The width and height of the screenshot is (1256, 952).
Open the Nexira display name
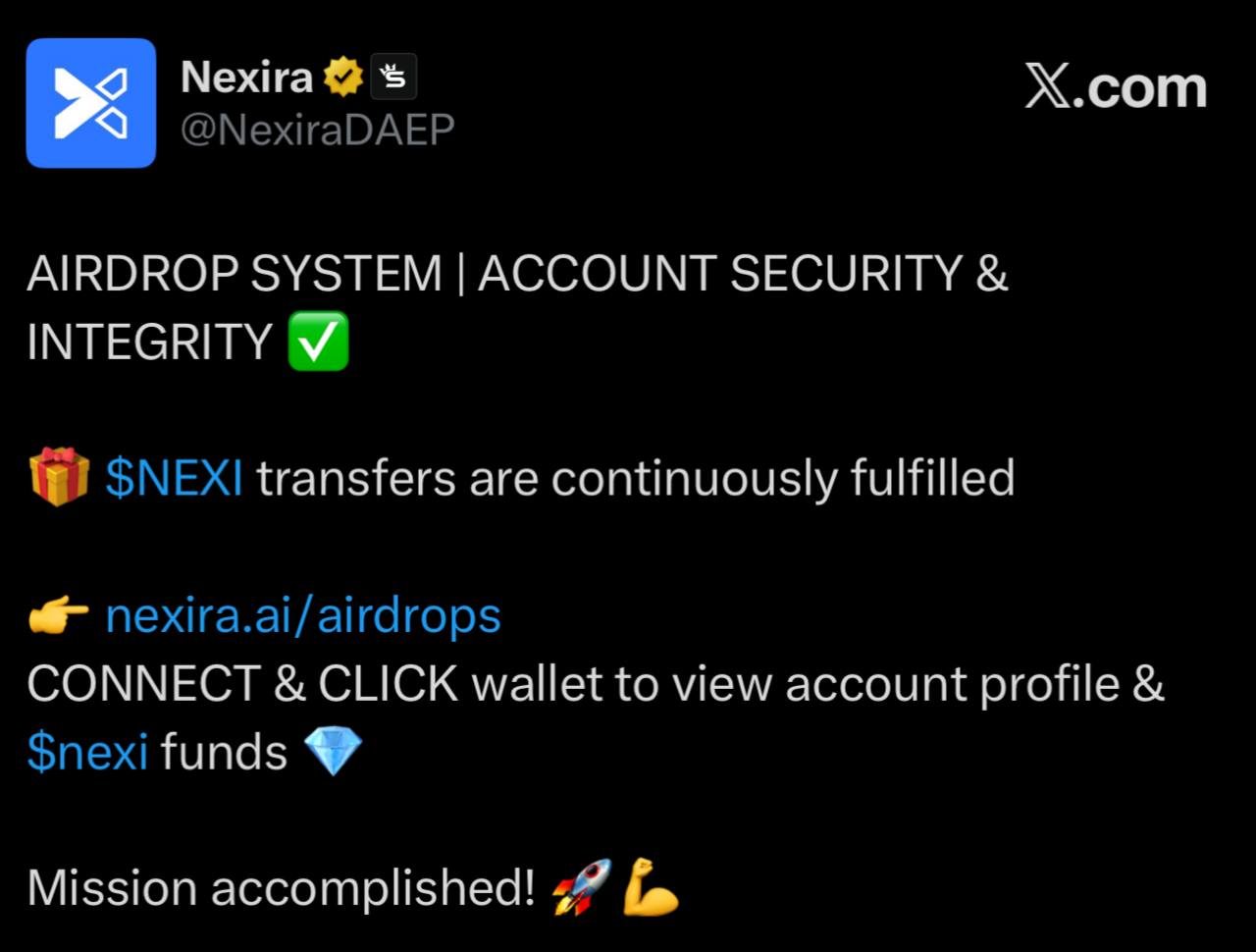click(x=247, y=77)
